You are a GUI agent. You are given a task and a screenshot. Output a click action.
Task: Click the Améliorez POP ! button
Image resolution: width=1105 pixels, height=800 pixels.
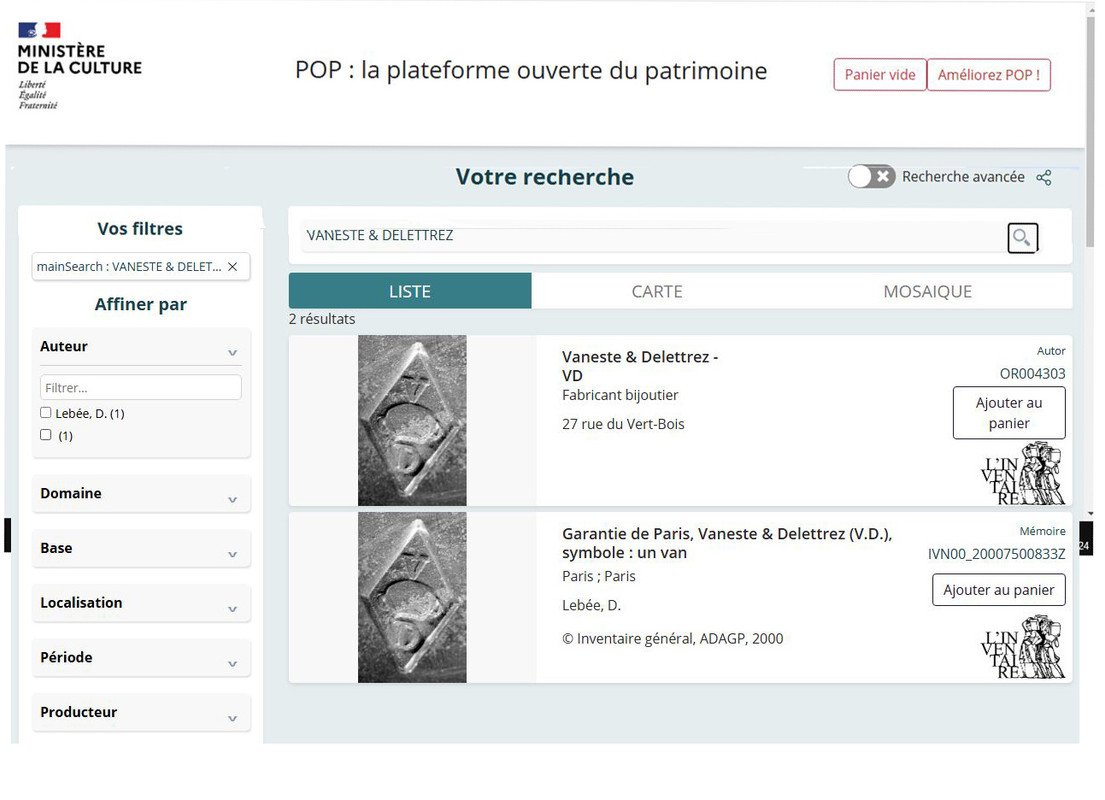coord(989,75)
